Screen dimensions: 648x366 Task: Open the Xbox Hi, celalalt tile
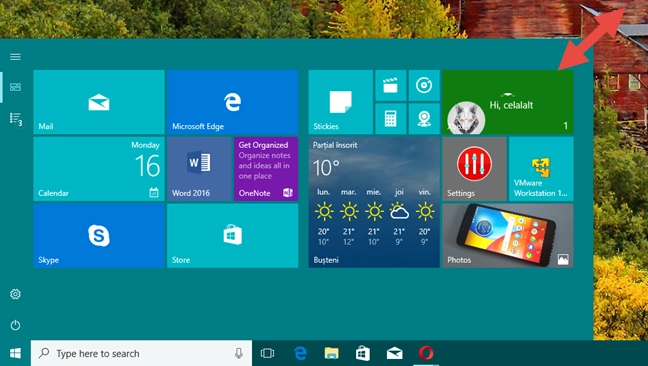508,102
